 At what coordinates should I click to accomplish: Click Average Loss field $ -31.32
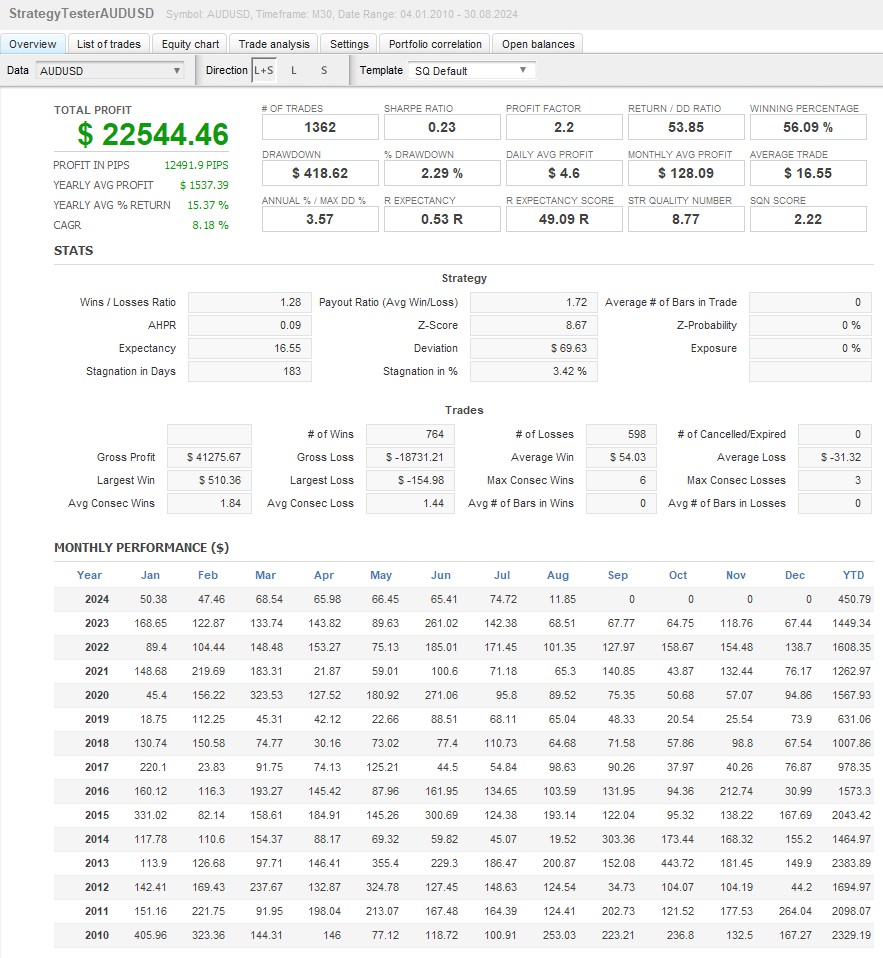tap(835, 457)
